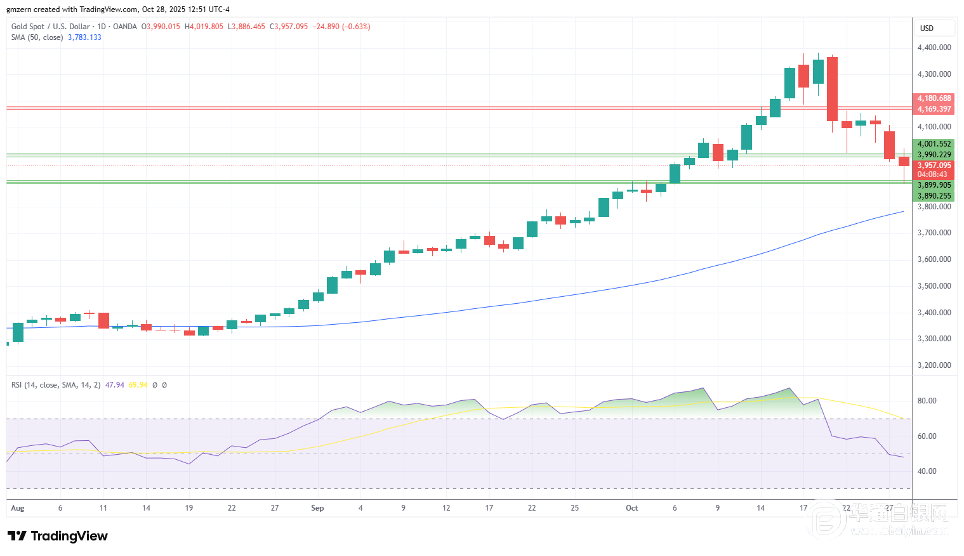Click the 3,957.095 current price label
The image size is (964, 556).
(933, 164)
